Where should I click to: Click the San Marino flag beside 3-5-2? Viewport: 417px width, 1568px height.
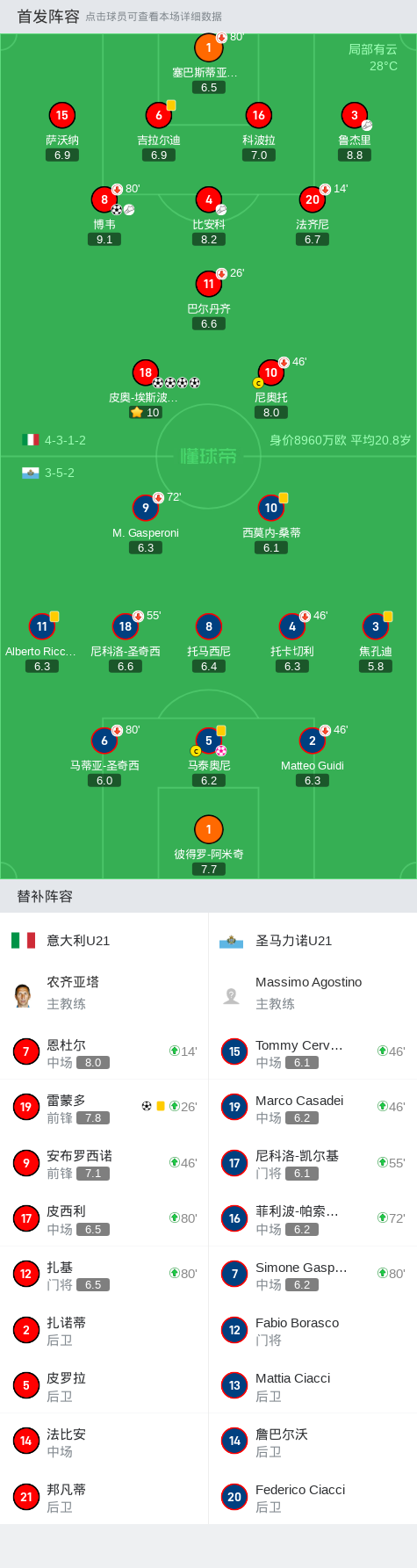[x=31, y=473]
